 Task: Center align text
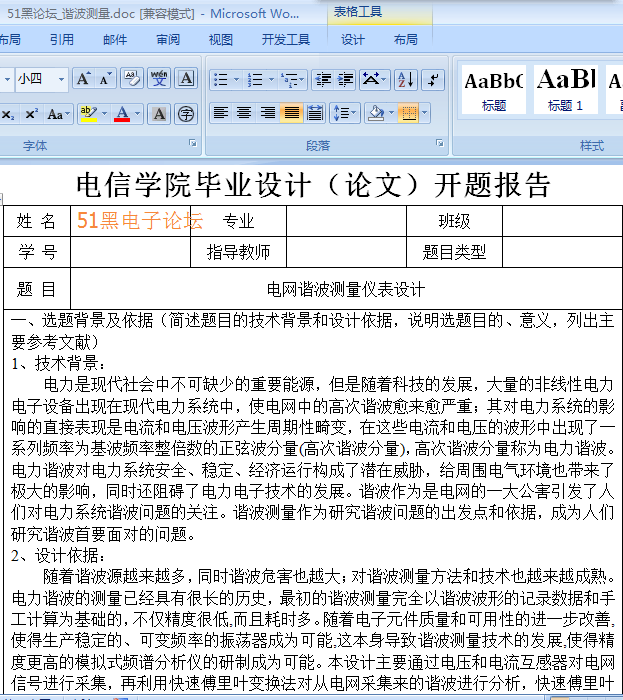[x=244, y=113]
